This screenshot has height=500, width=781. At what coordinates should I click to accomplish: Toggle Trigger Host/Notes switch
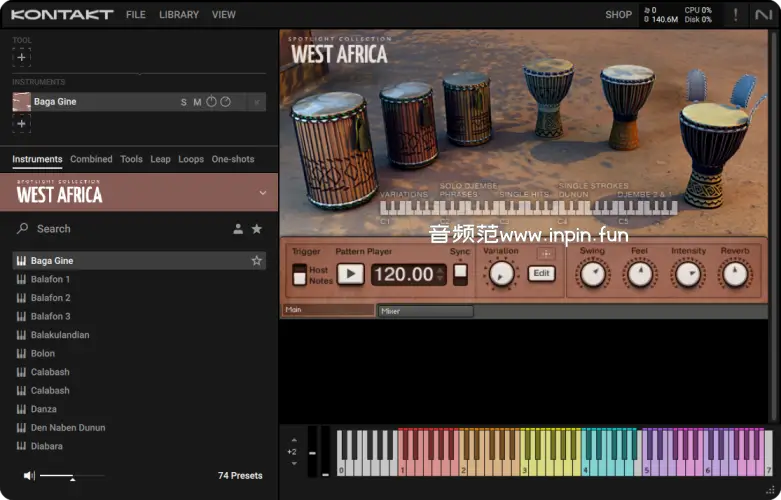point(299,275)
